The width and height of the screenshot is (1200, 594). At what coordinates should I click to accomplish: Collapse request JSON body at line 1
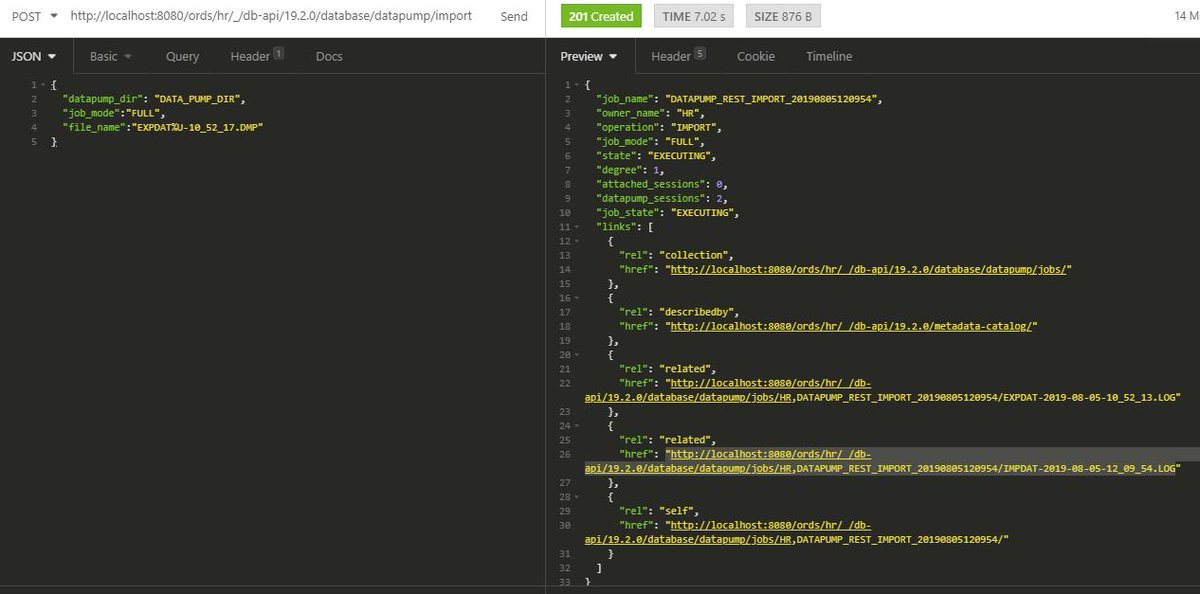[43, 86]
